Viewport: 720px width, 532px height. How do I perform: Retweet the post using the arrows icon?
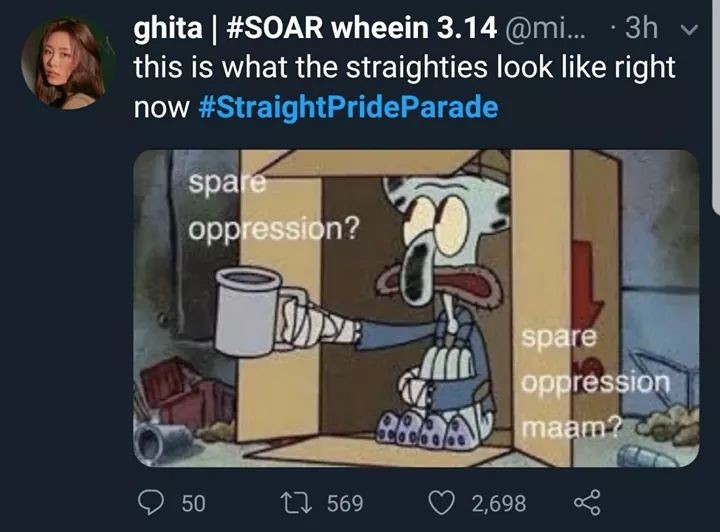[296, 503]
